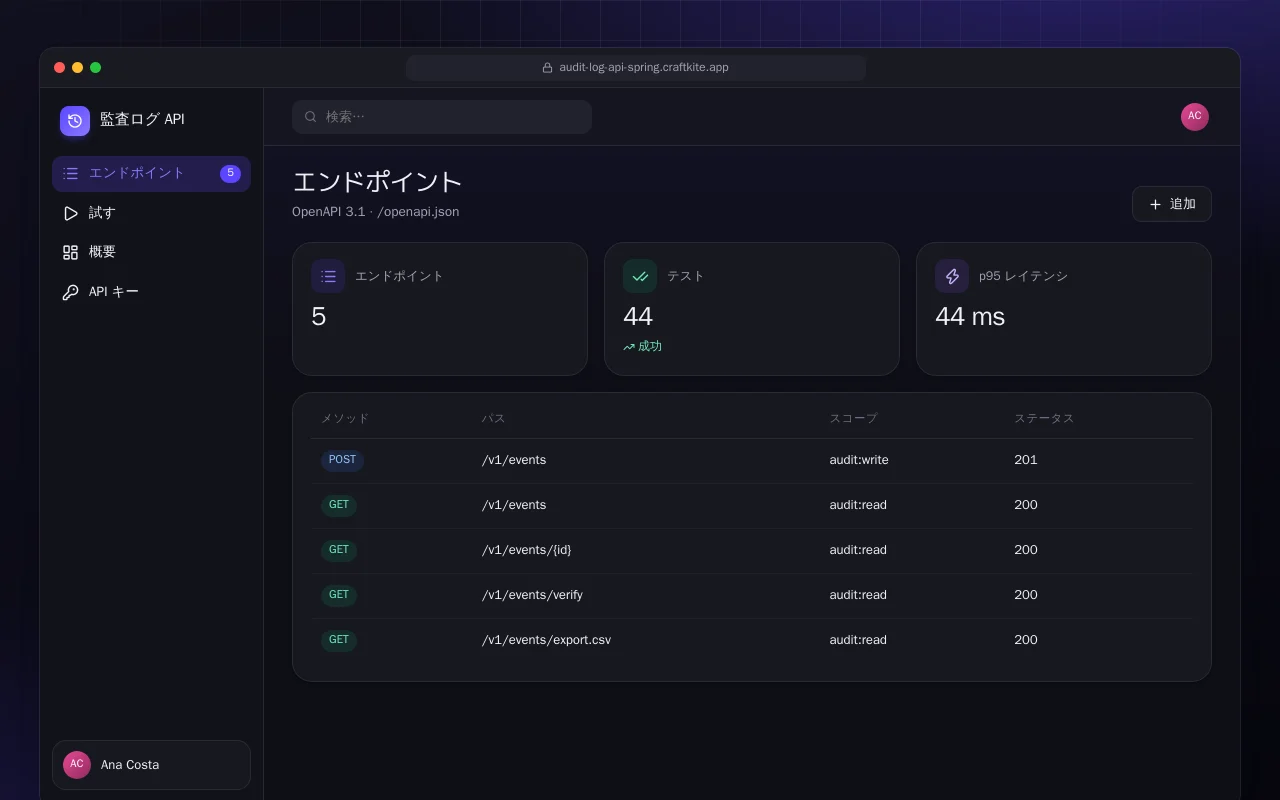Click the /v1/events/export.csv path
1280x800 pixels.
coord(546,640)
